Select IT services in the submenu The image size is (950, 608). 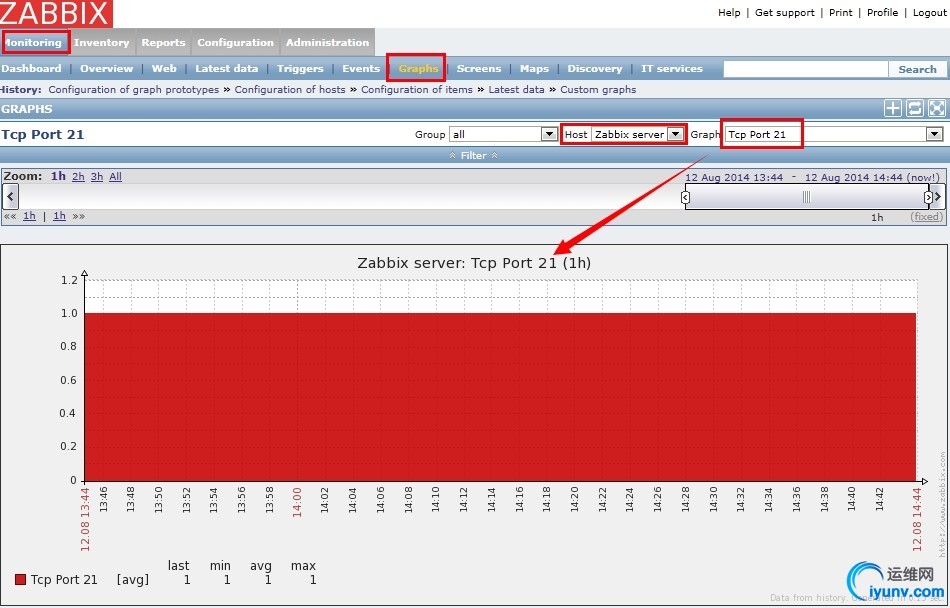point(672,68)
